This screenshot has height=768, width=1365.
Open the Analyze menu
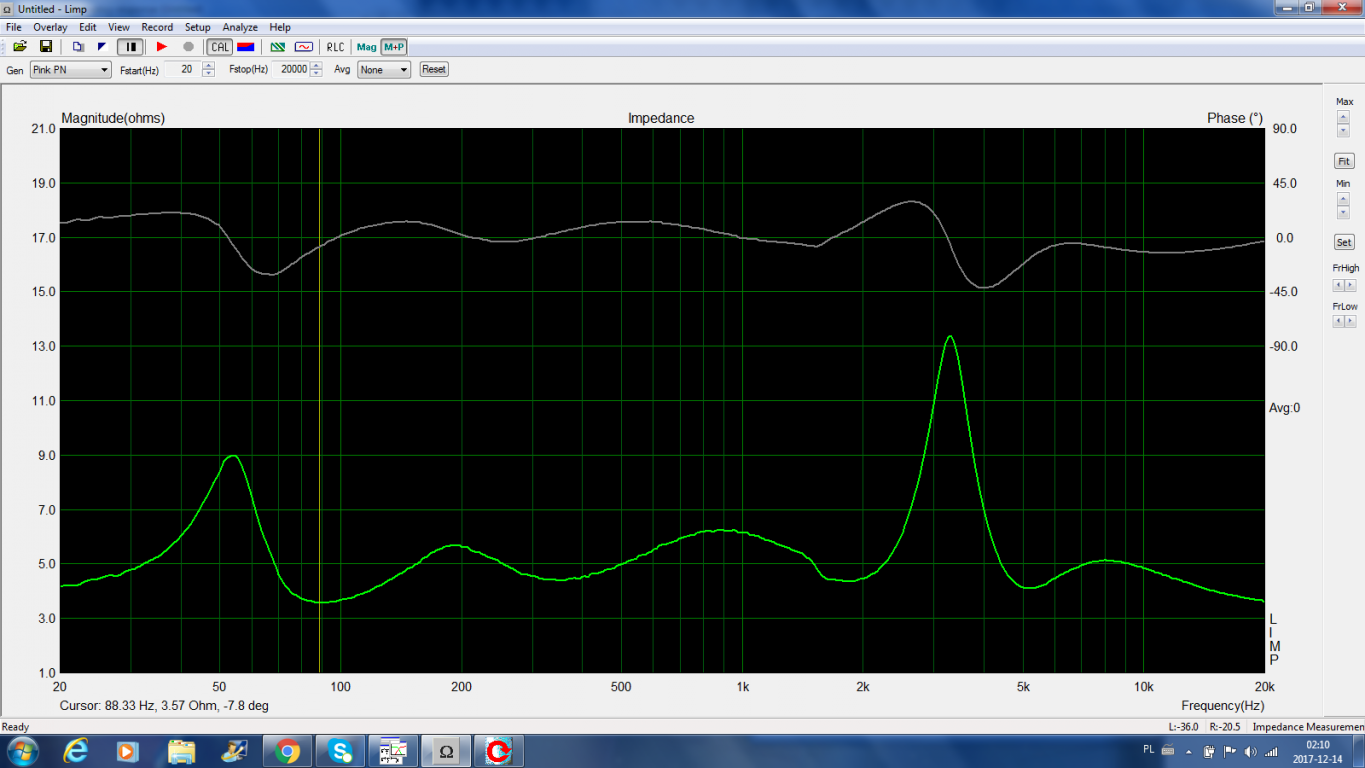point(240,27)
